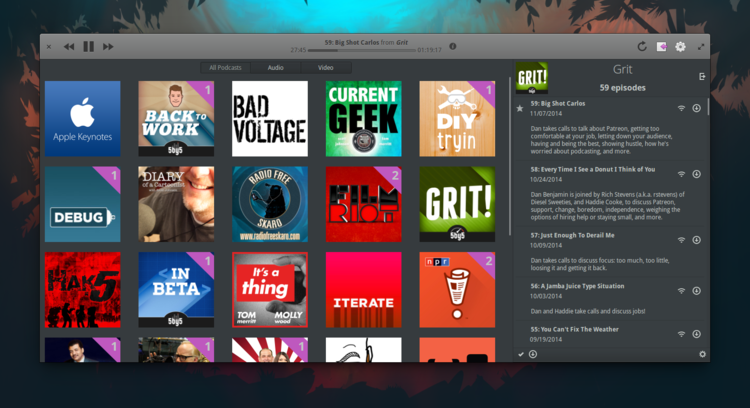The width and height of the screenshot is (750, 408).
Task: Hide the Grit episode details panel
Action: 701,77
